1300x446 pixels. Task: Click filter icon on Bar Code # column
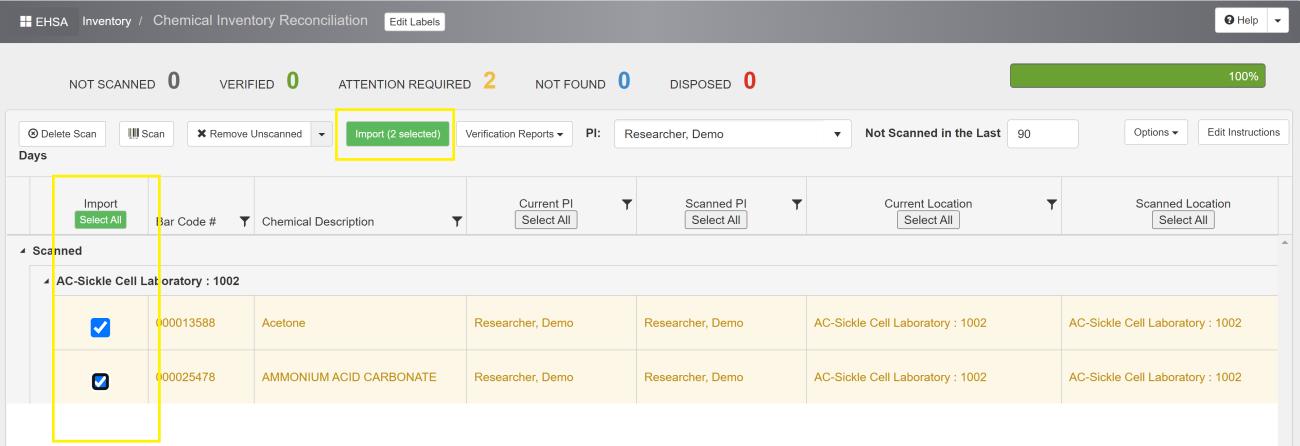245,221
